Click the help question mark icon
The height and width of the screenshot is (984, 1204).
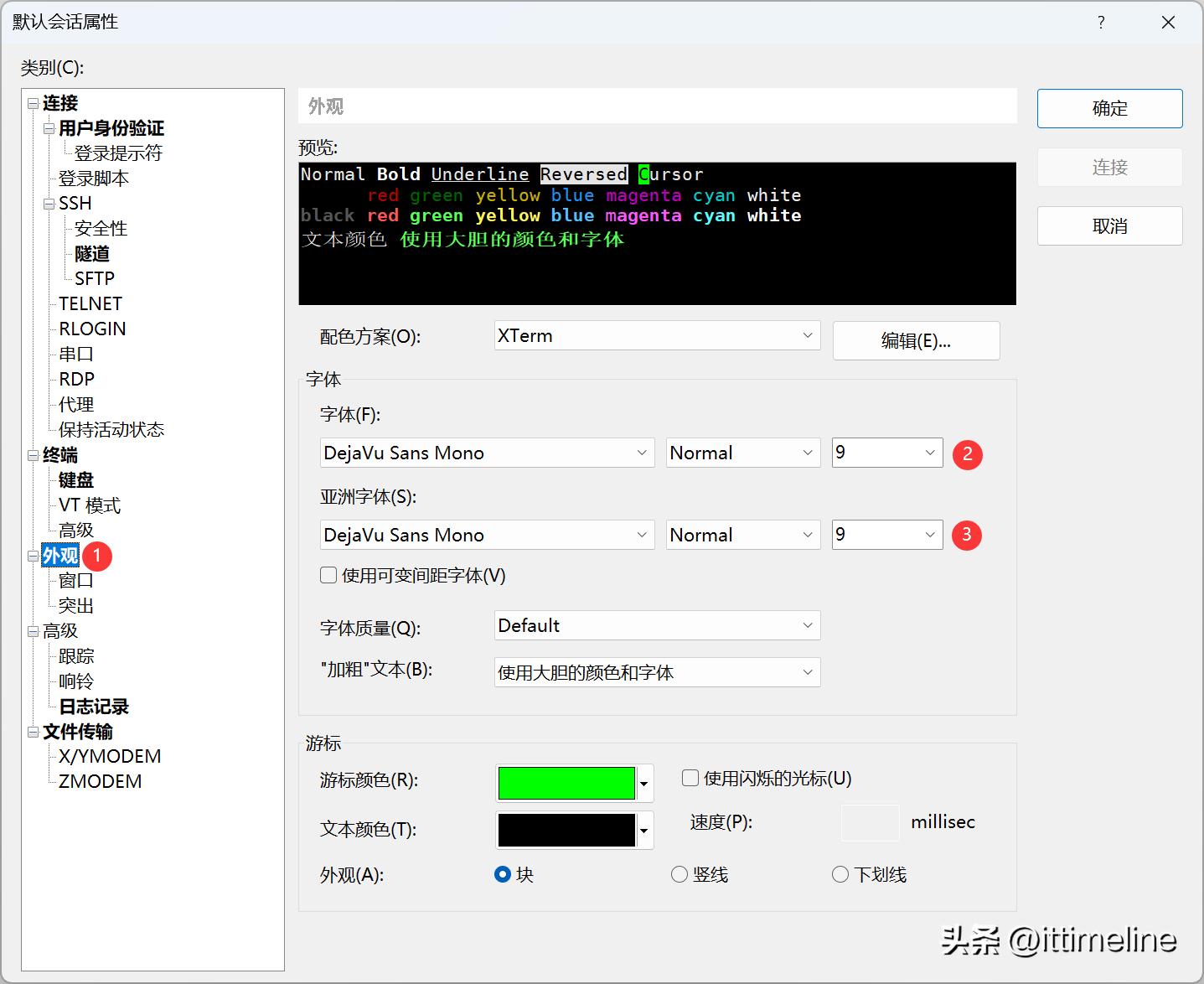[1101, 23]
